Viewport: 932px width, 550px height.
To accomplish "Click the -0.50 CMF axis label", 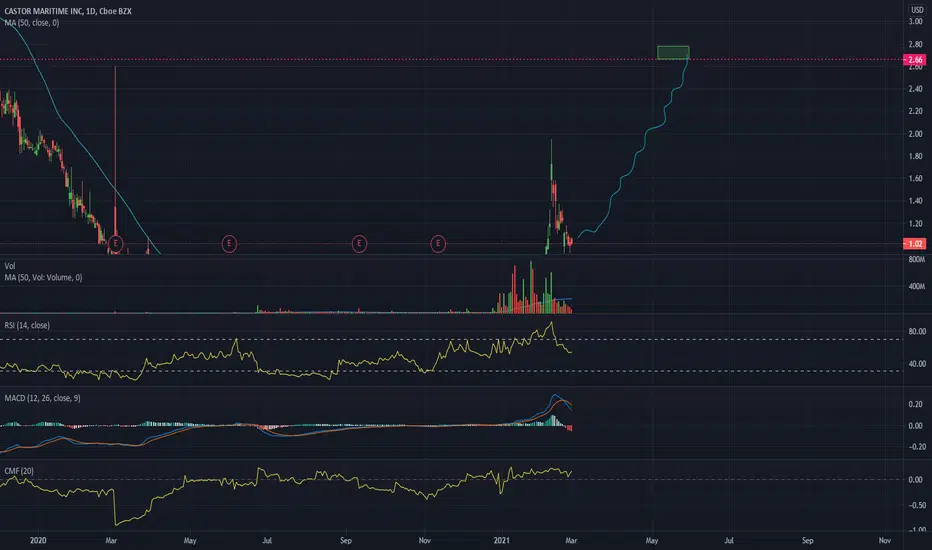I will click(915, 505).
